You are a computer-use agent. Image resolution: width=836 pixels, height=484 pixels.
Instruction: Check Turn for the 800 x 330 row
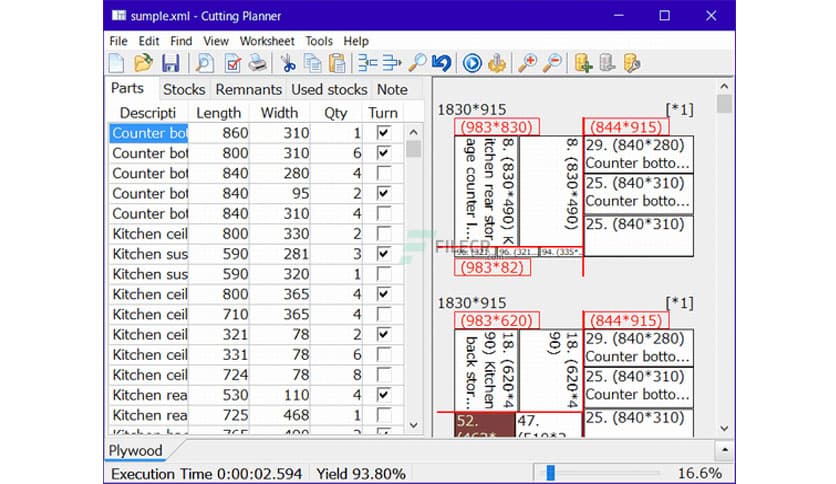(x=383, y=233)
